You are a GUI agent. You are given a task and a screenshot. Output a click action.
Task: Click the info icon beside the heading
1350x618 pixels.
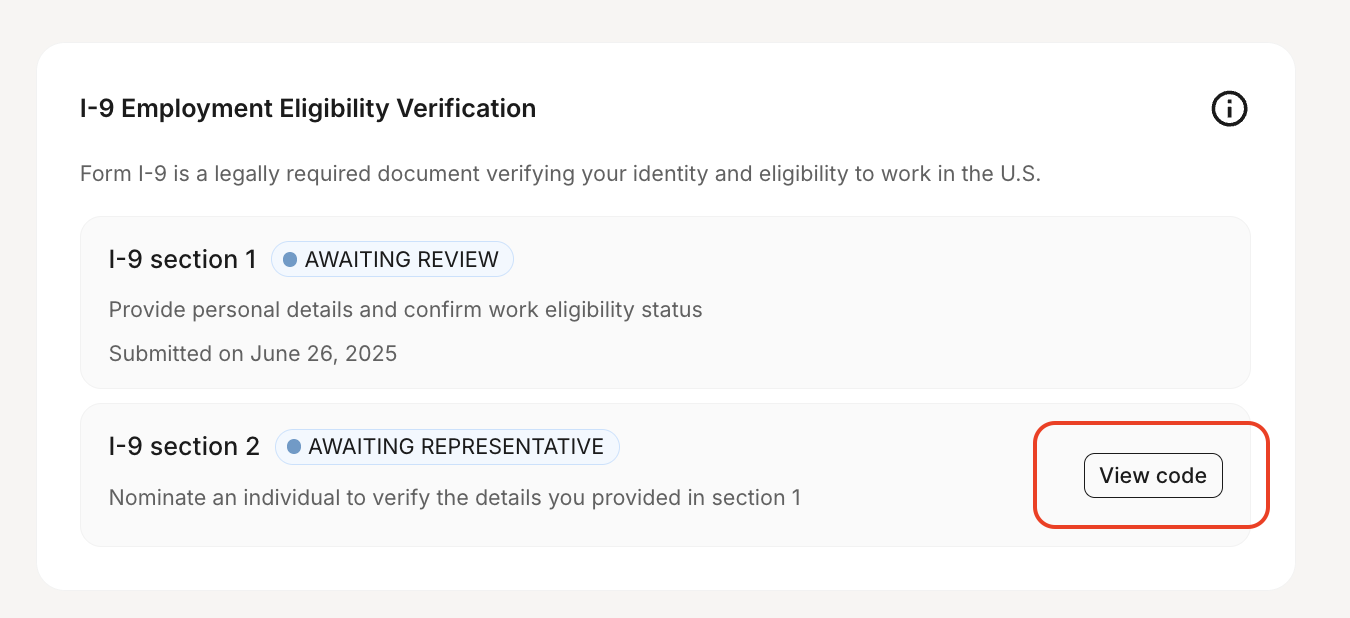pyautogui.click(x=1229, y=108)
